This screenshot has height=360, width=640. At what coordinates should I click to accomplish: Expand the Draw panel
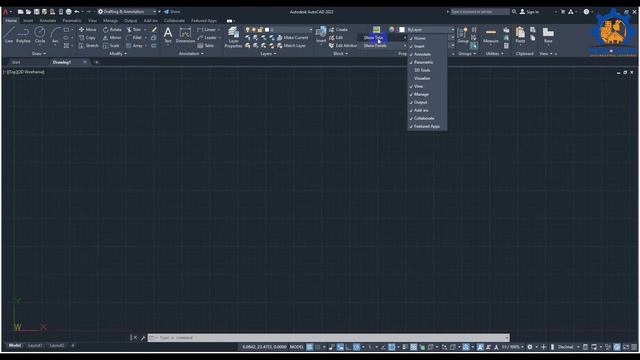click(x=39, y=53)
